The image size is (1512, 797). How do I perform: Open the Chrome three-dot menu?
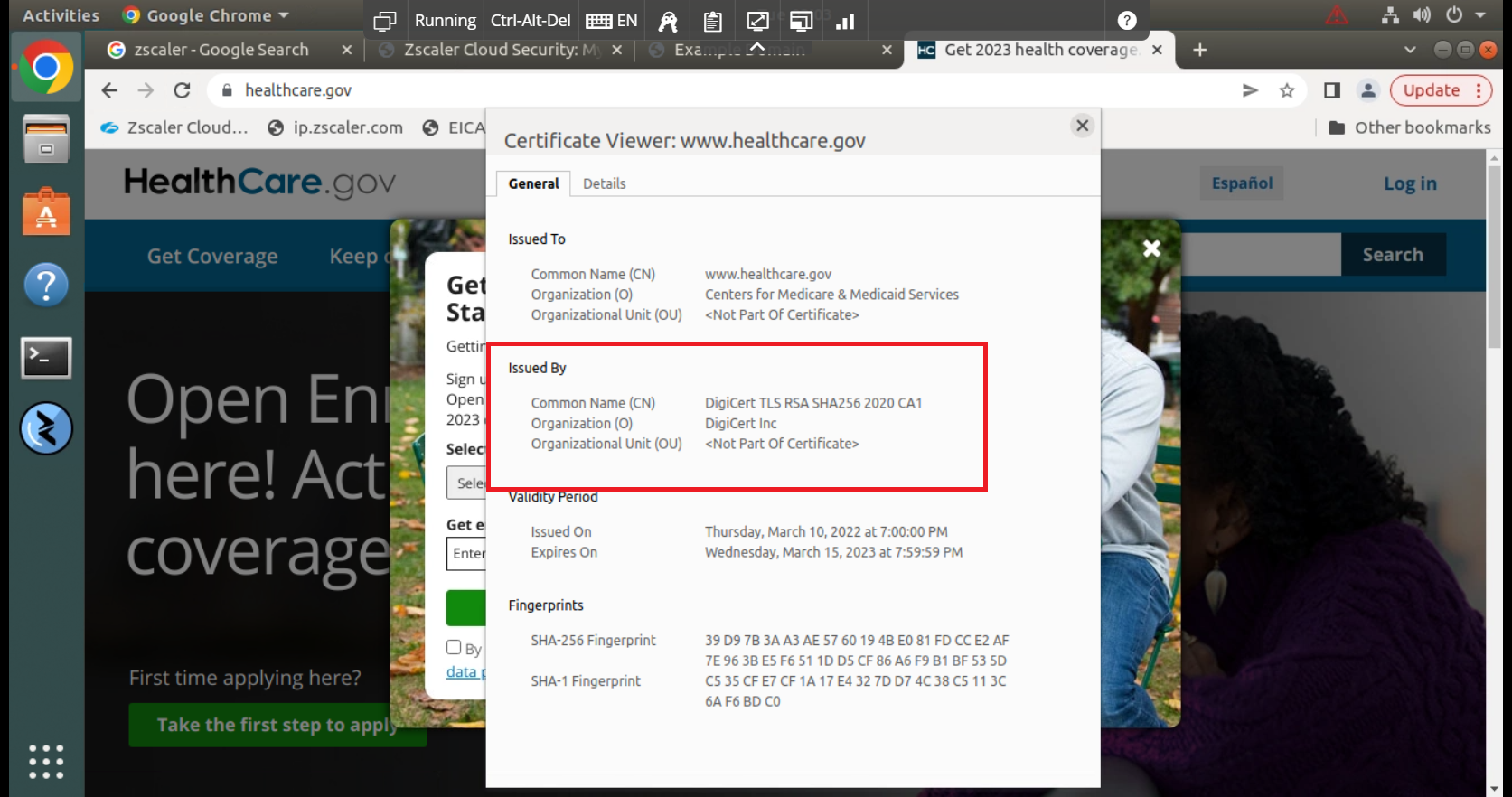point(1479,90)
